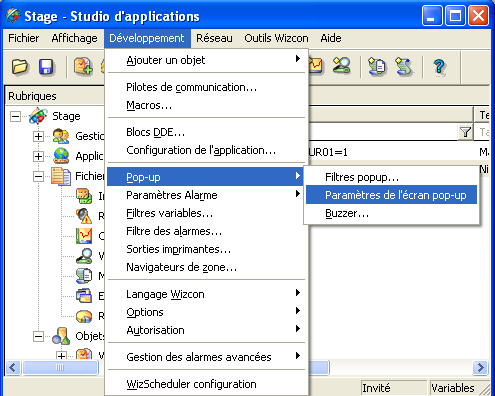Minimize the Stage Studio window
The image size is (495, 396).
(431, 15)
